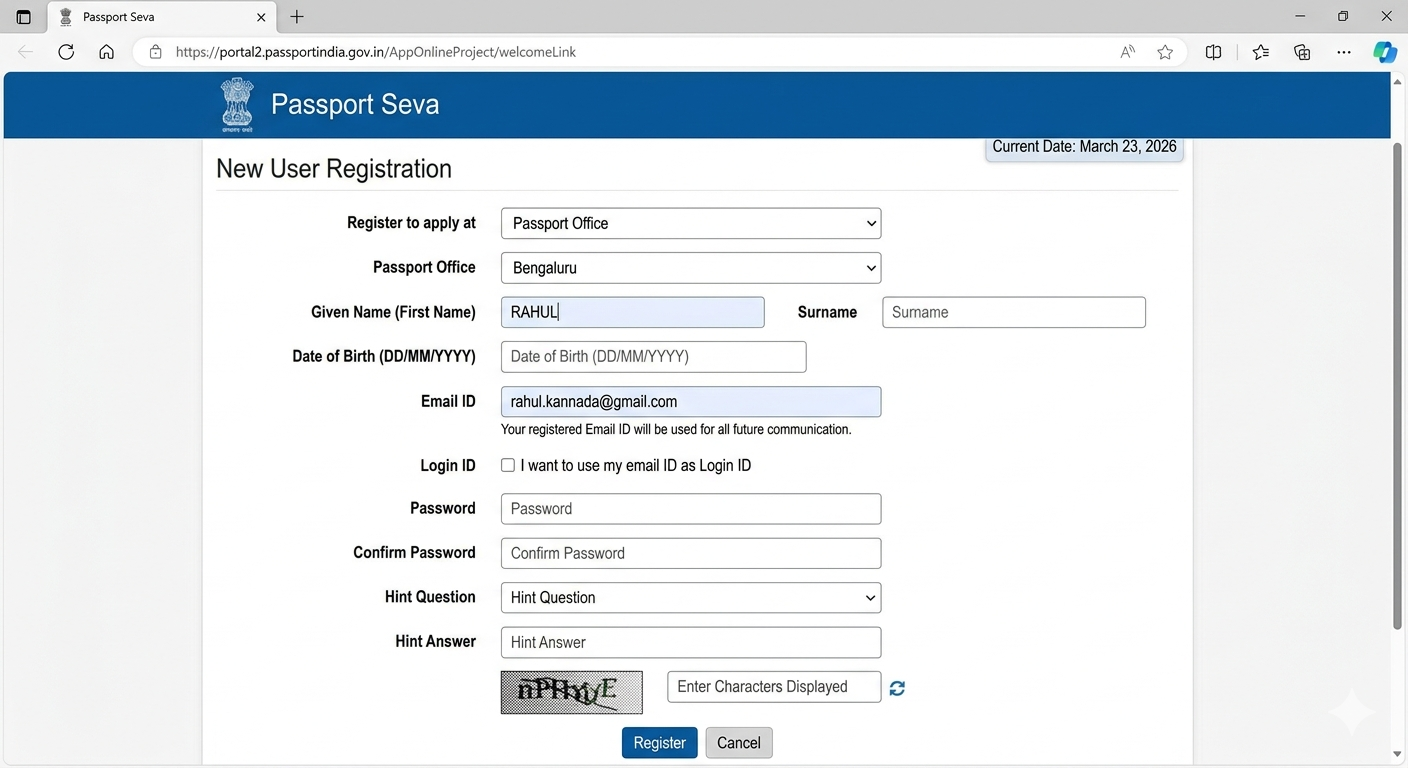Click the page scrollbar on the right
The width and height of the screenshot is (1408, 768).
(1396, 400)
